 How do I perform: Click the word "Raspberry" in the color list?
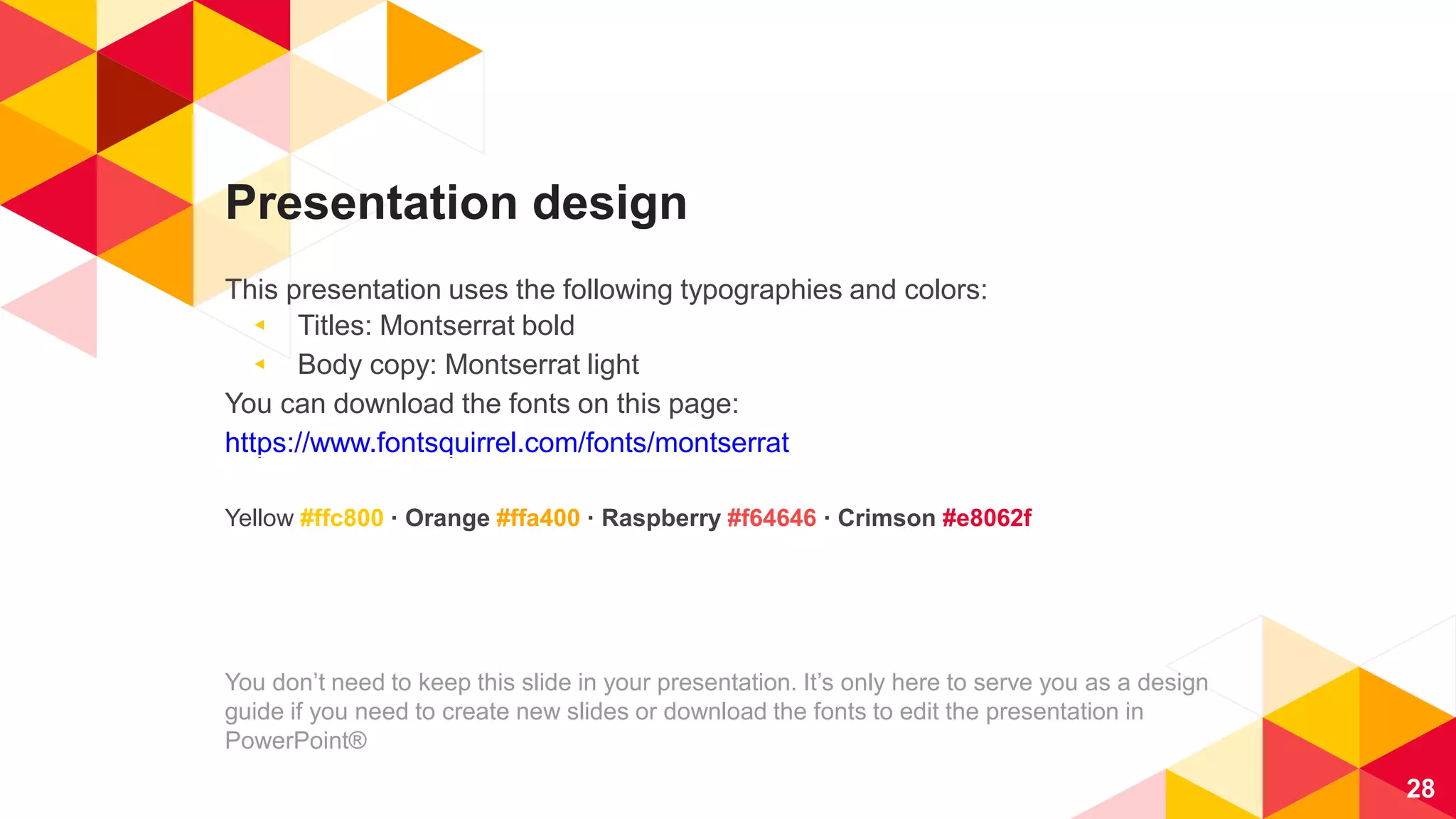pos(660,518)
